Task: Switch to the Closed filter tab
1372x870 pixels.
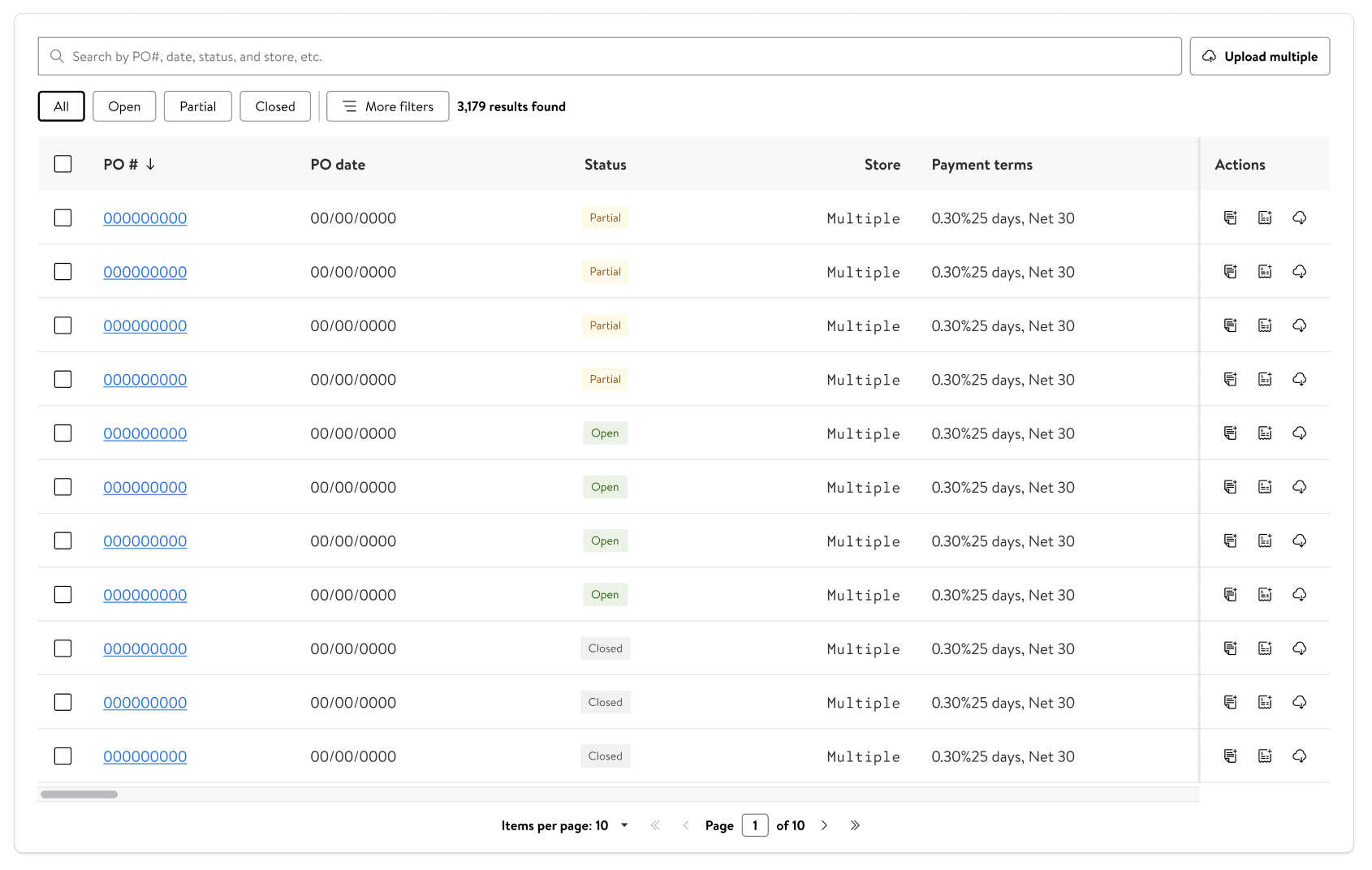Action: point(275,106)
